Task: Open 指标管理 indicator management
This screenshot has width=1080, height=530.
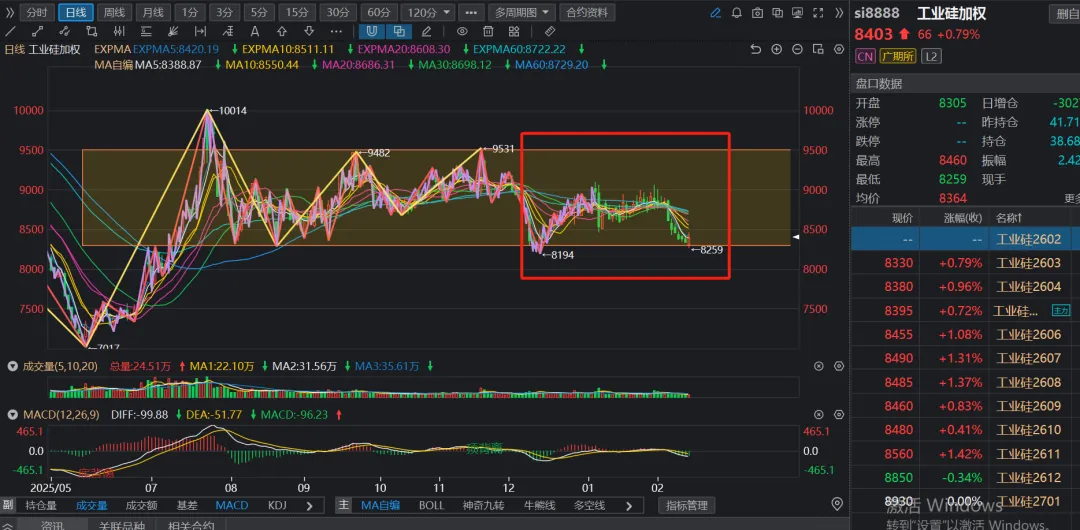Action: tap(687, 505)
